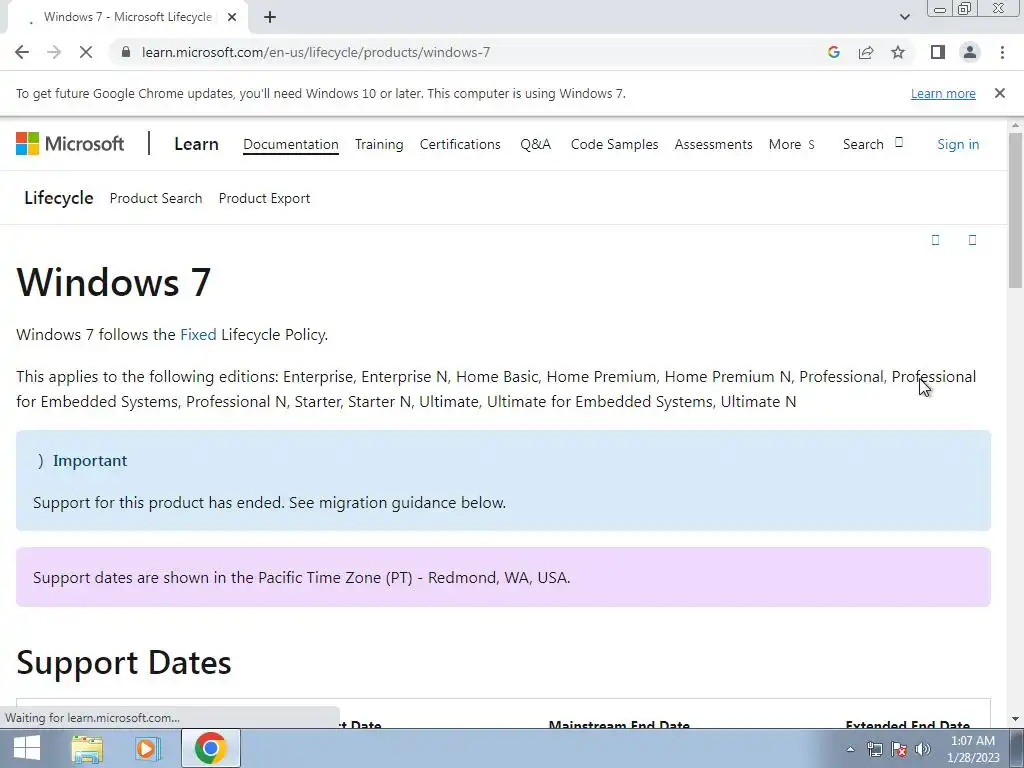This screenshot has width=1024, height=768.
Task: Open Product Export
Action: 264,199
